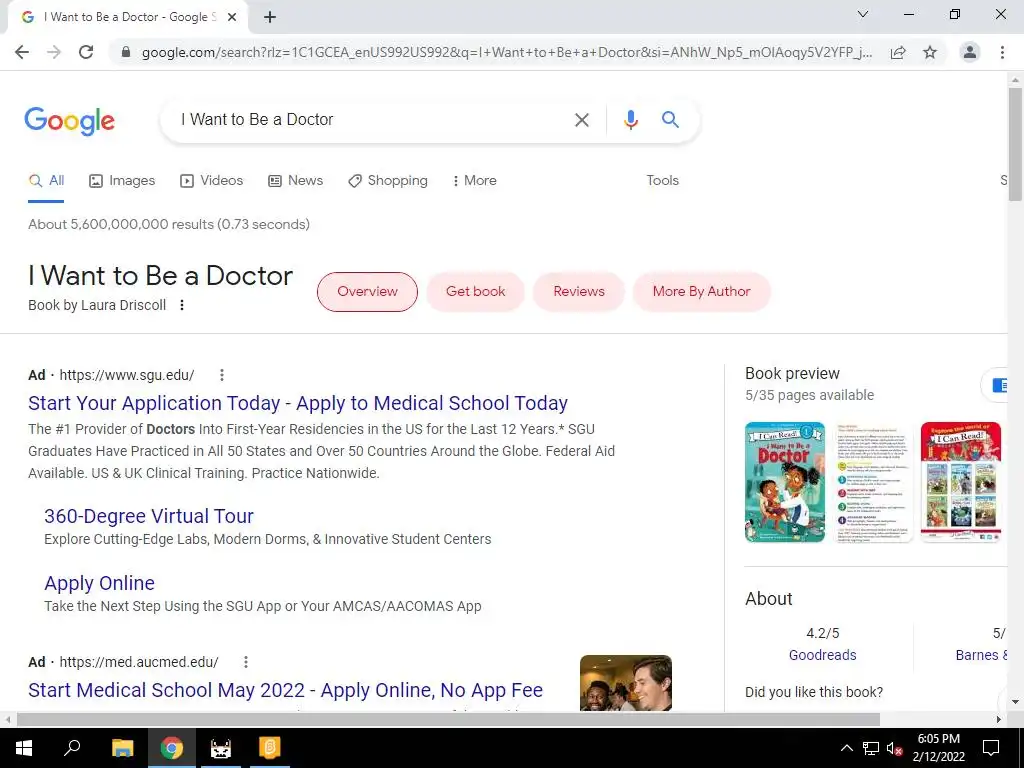Screen dimensions: 1024x768
Task: Open 'Start Medical School May 2022' ad link
Action: pos(285,690)
